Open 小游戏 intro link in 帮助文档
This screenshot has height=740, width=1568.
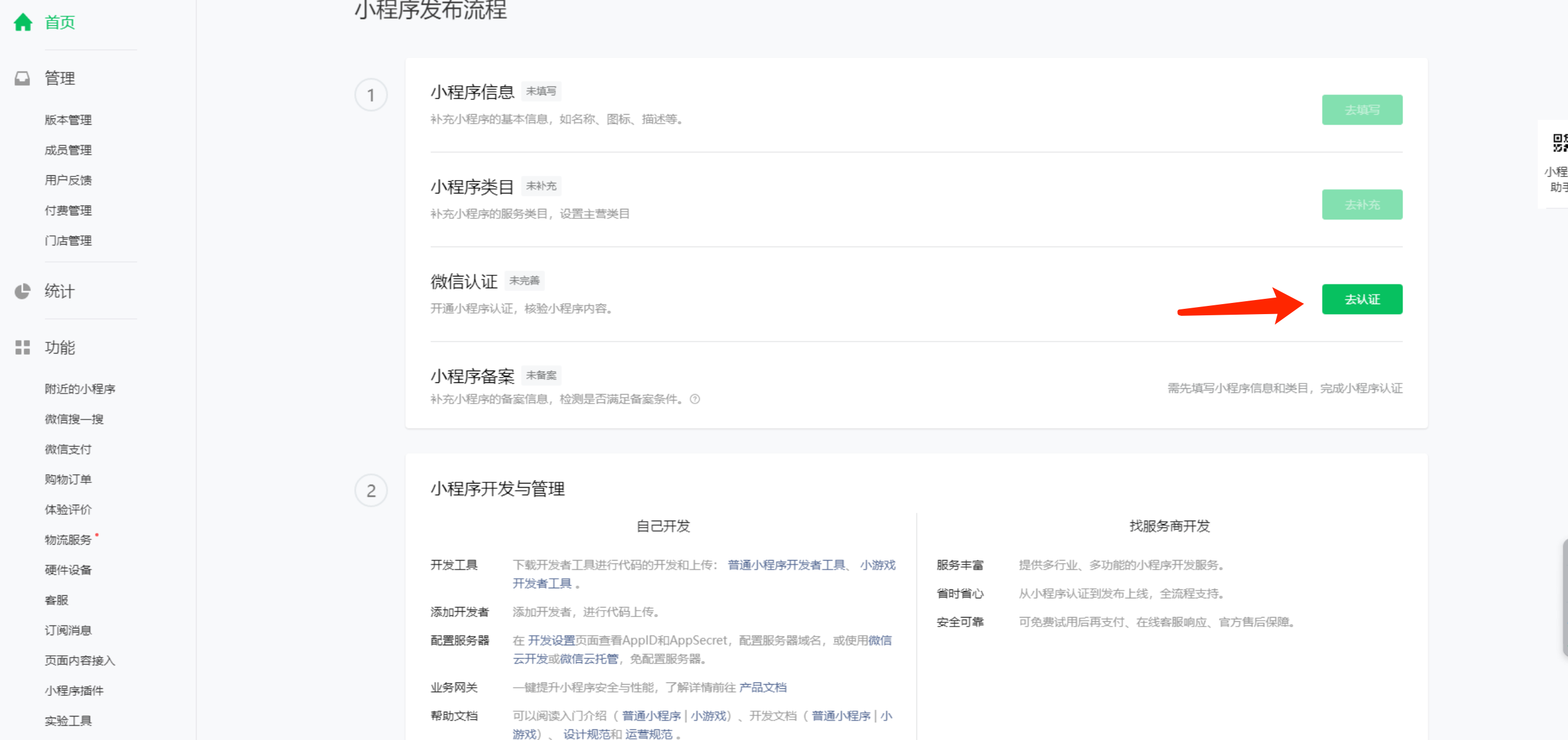tap(709, 716)
